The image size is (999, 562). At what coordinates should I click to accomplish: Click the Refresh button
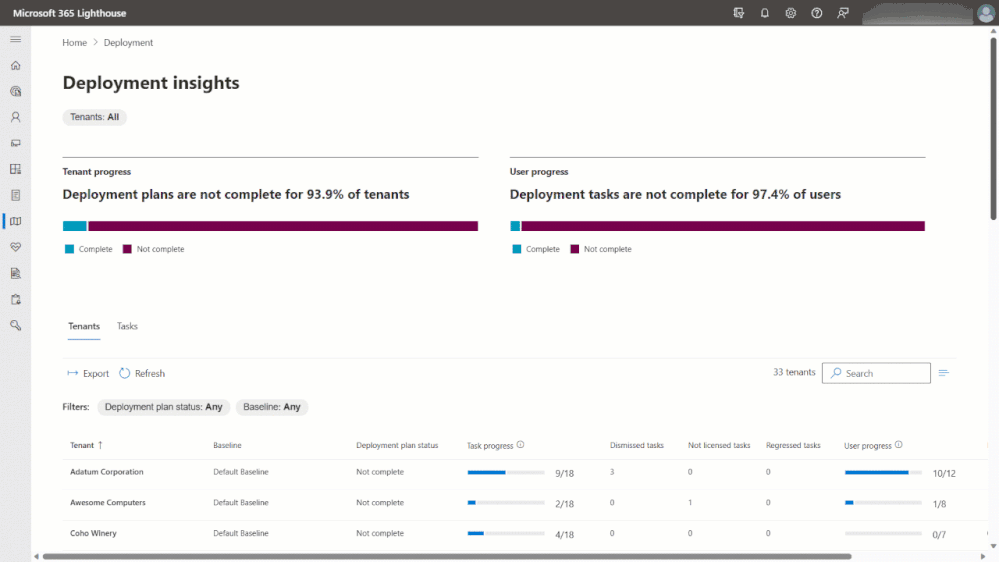tap(142, 373)
